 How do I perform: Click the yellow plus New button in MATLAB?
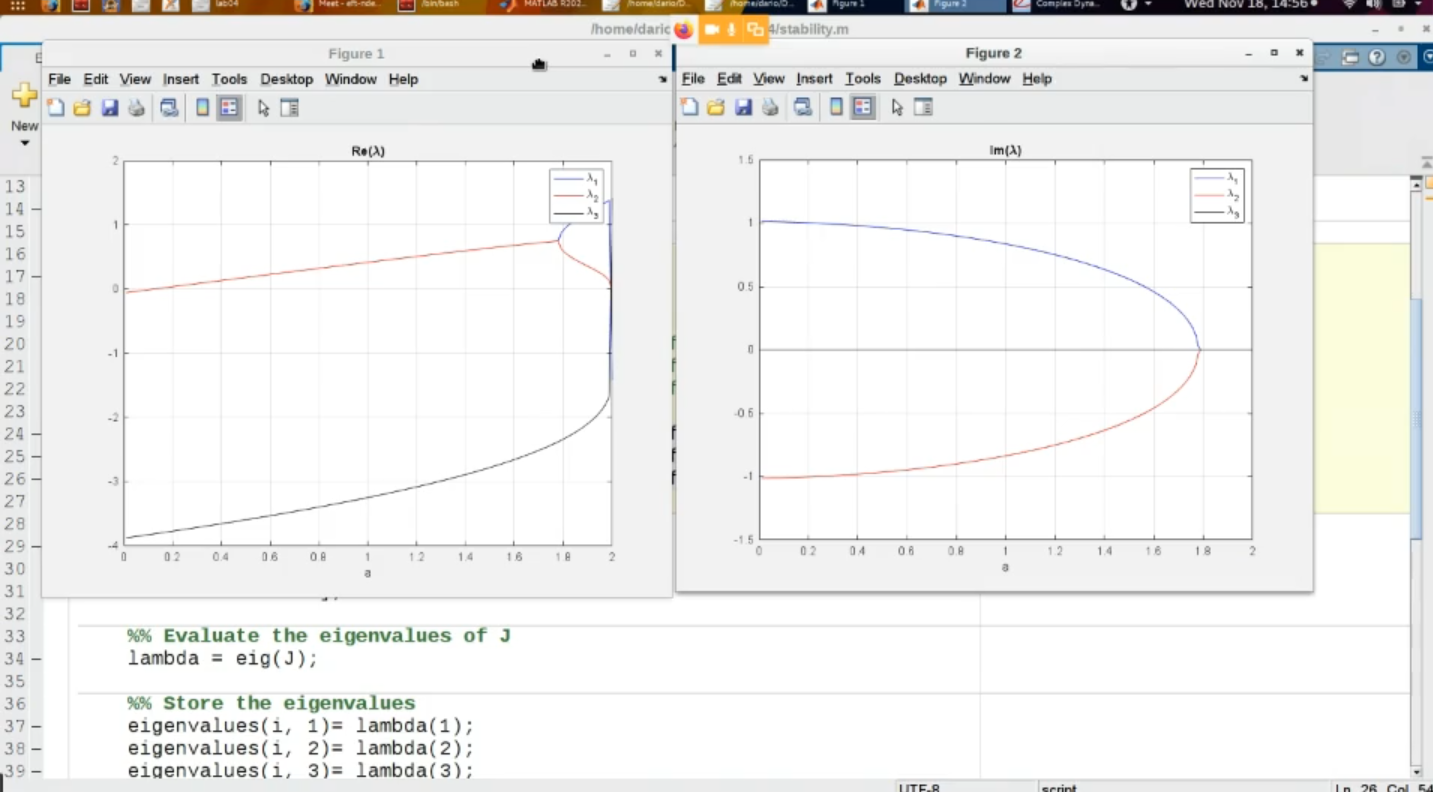tap(24, 97)
